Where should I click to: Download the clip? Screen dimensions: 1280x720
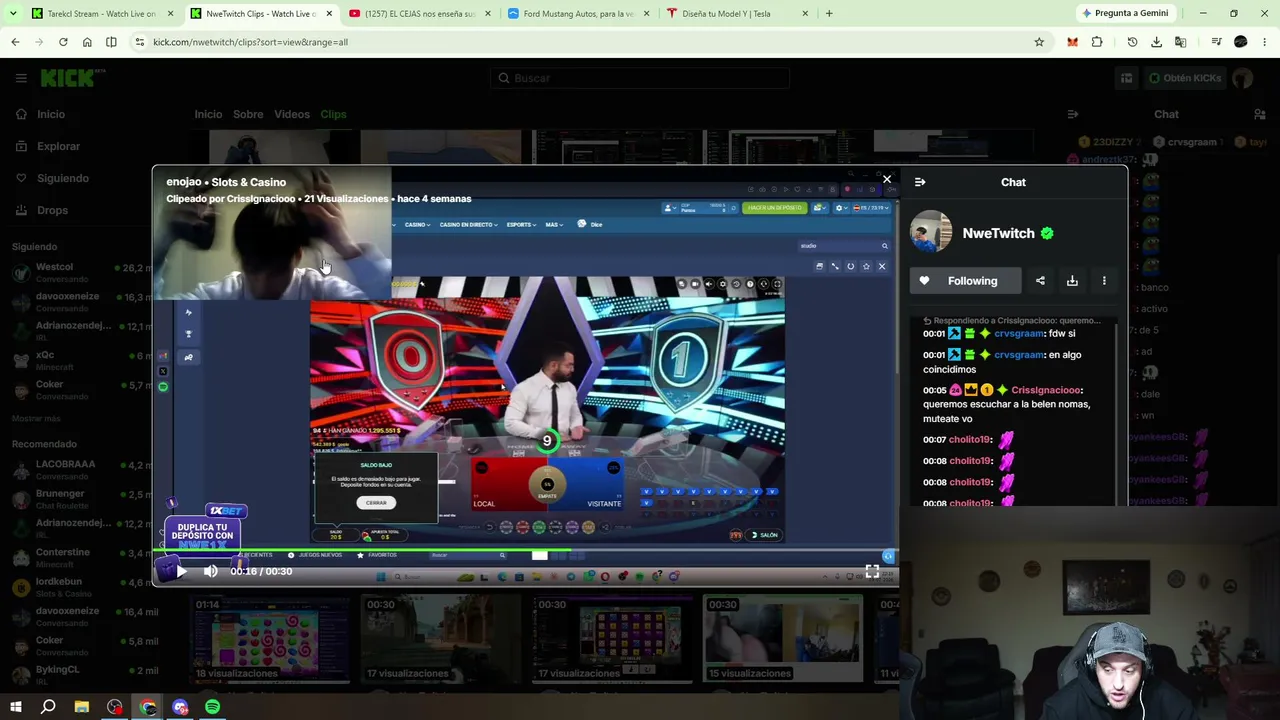(x=1072, y=281)
